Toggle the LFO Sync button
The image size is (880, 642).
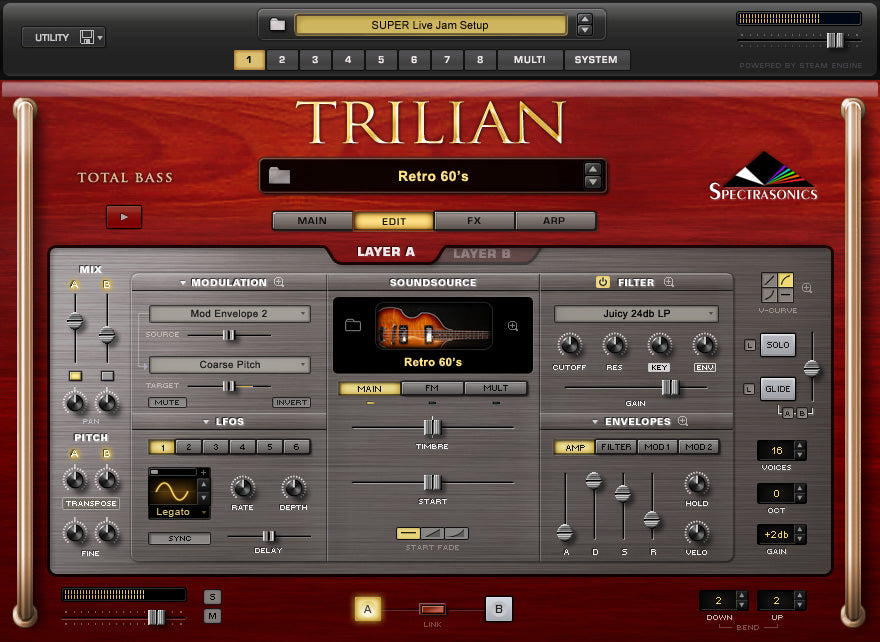click(179, 538)
